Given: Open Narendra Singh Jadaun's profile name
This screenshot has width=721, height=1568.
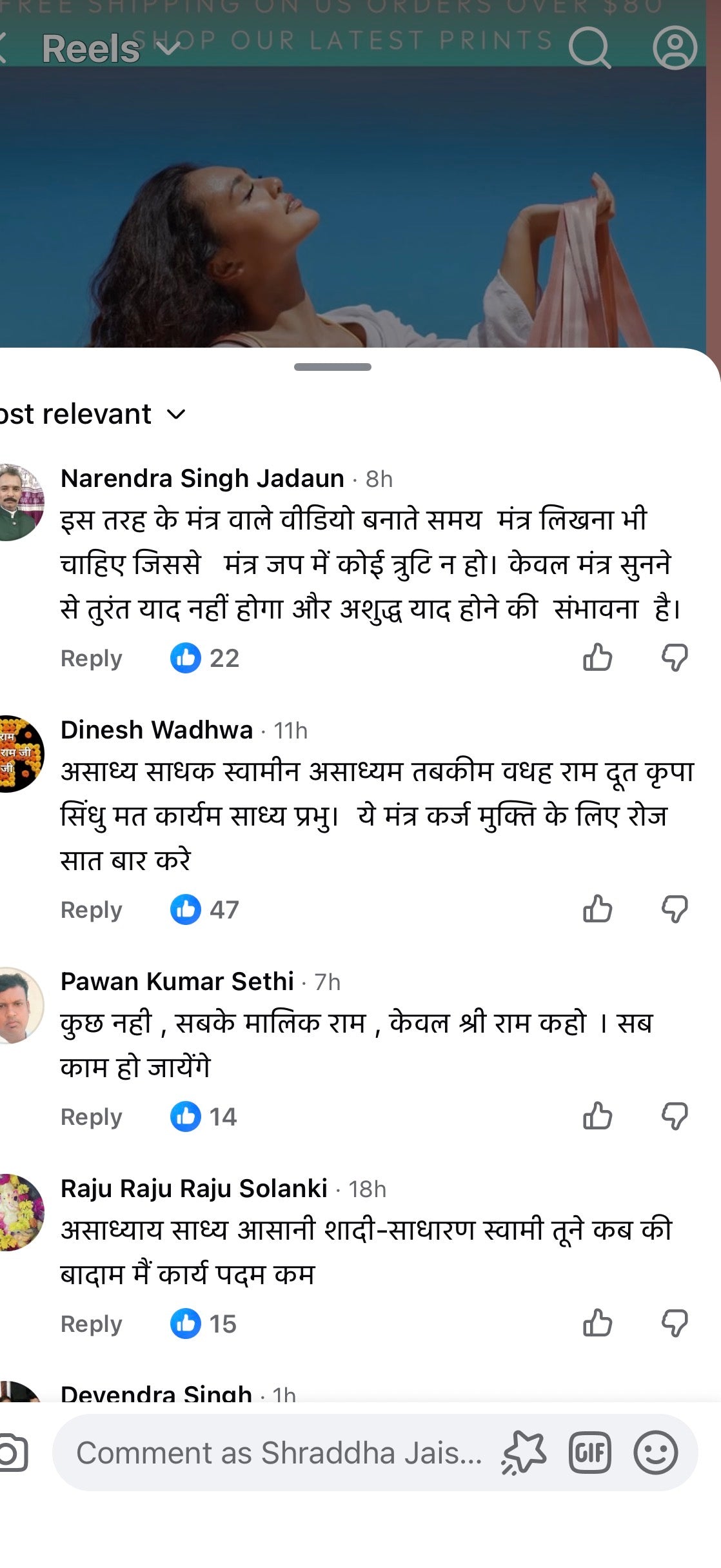Looking at the screenshot, I should point(202,479).
